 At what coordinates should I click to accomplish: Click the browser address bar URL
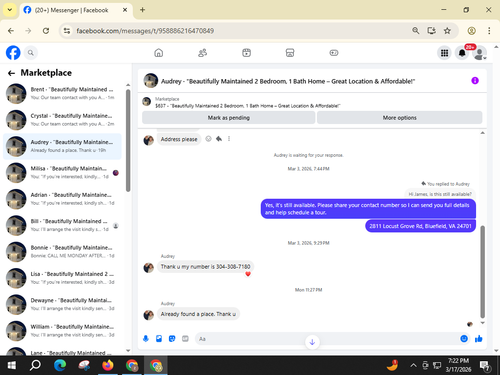[x=145, y=31]
